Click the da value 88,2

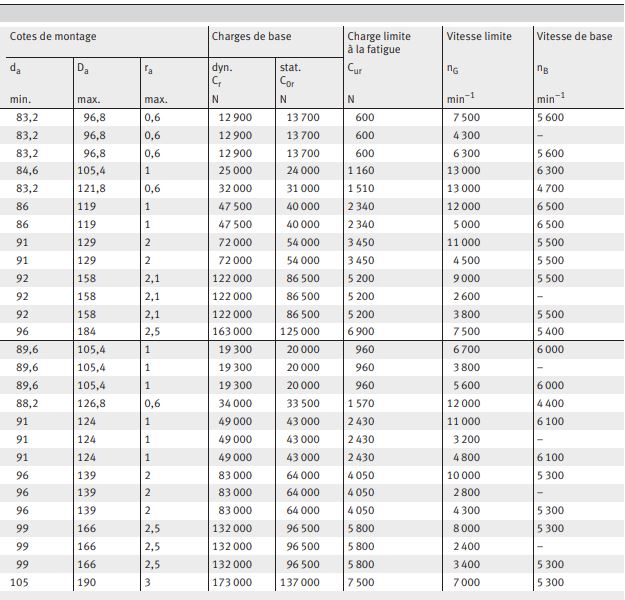point(28,403)
